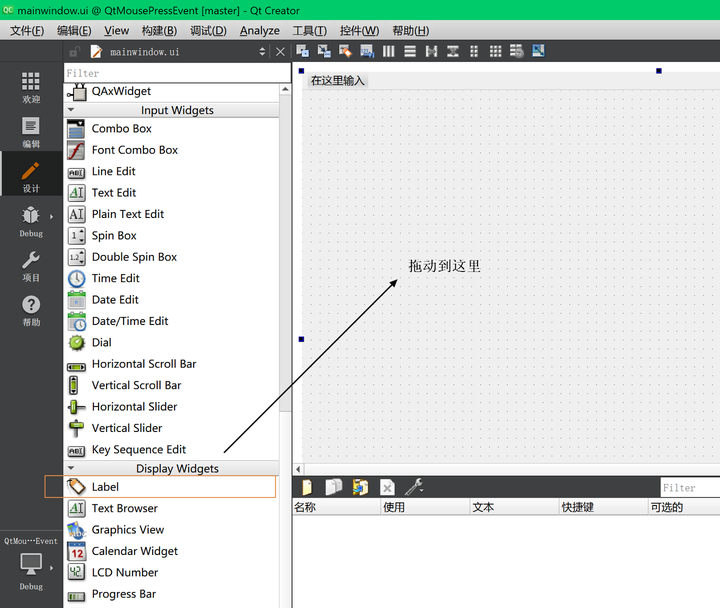Open the 构建(B) menu
The image size is (720, 608).
(159, 31)
